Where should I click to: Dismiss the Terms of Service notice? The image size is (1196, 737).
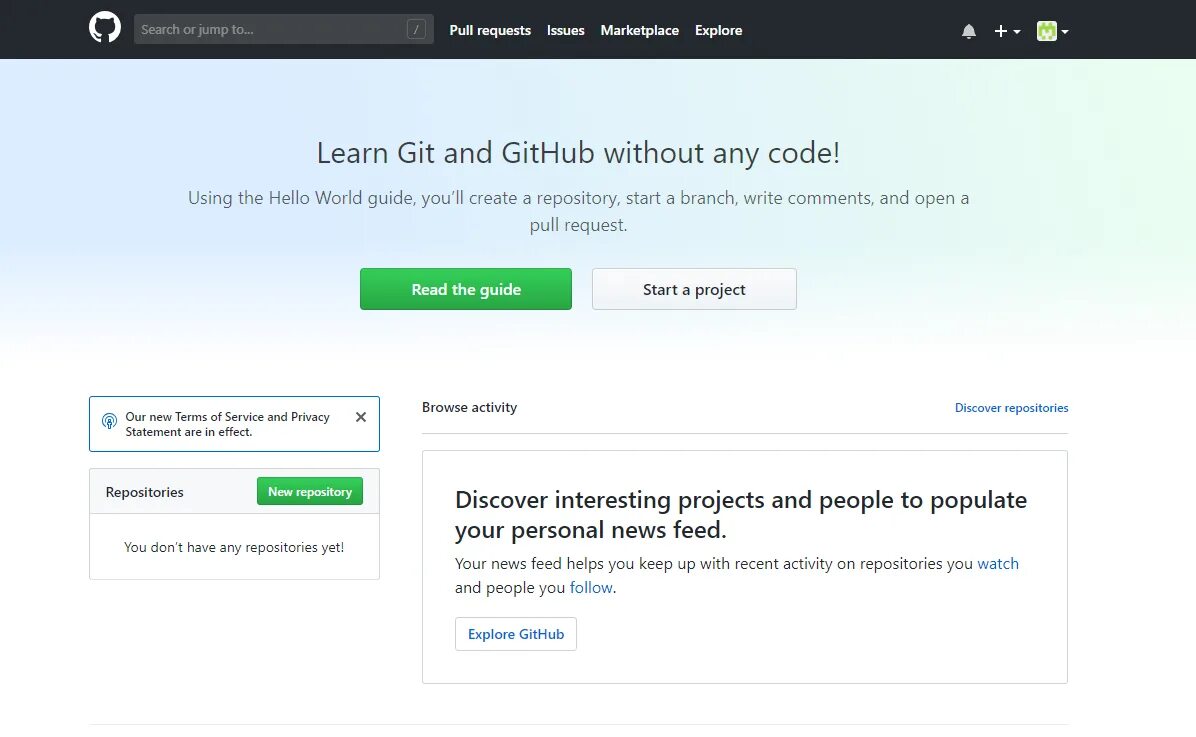[x=361, y=417]
